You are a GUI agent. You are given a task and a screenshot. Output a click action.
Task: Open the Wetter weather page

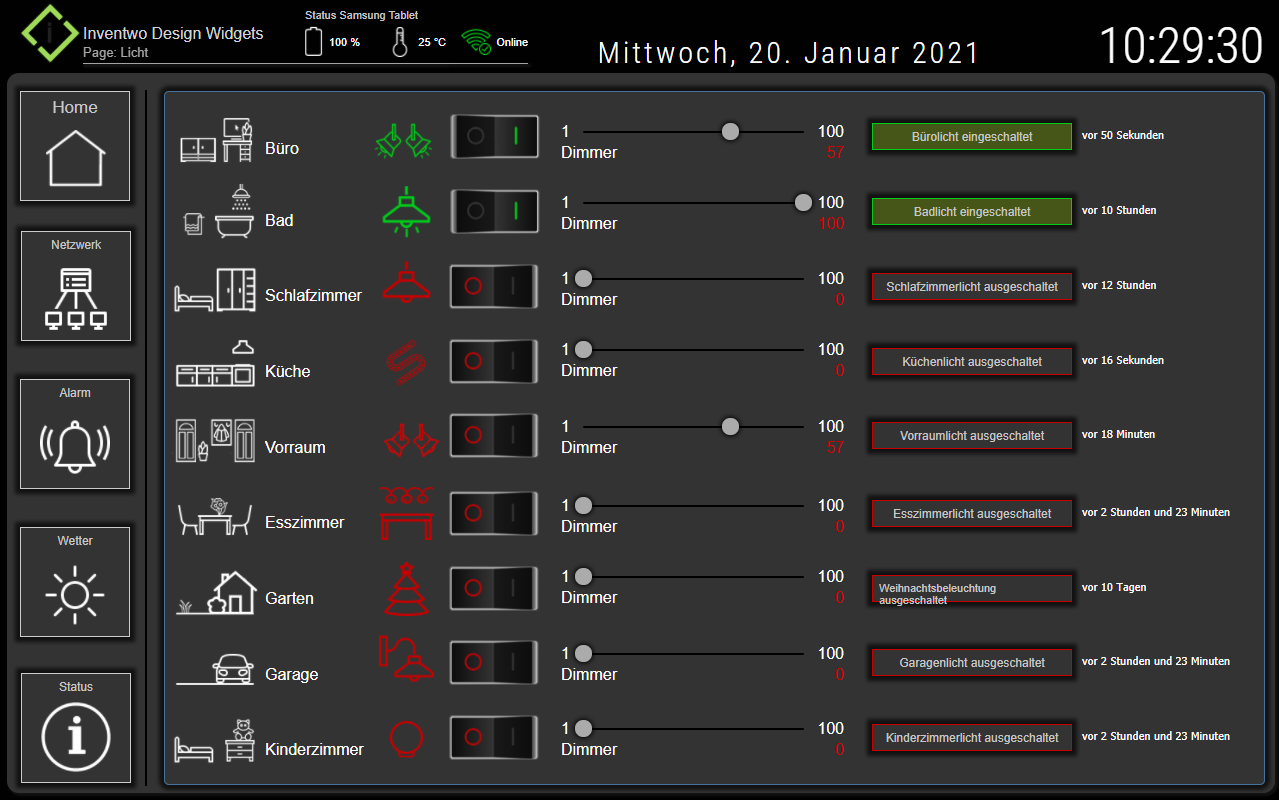coord(74,582)
